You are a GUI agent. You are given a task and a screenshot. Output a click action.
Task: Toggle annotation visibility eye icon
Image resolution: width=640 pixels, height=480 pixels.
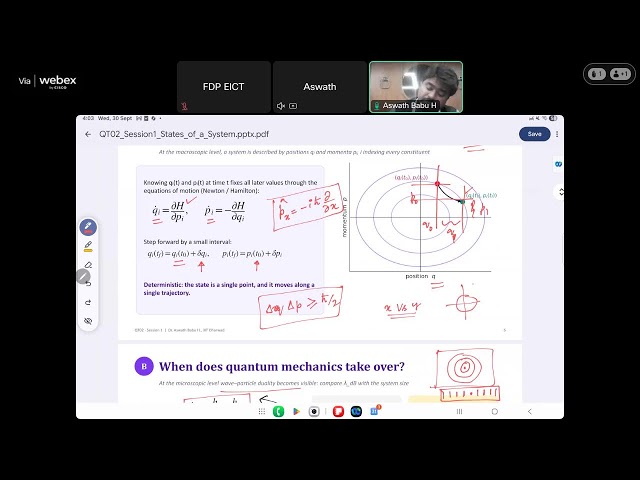click(x=88, y=321)
